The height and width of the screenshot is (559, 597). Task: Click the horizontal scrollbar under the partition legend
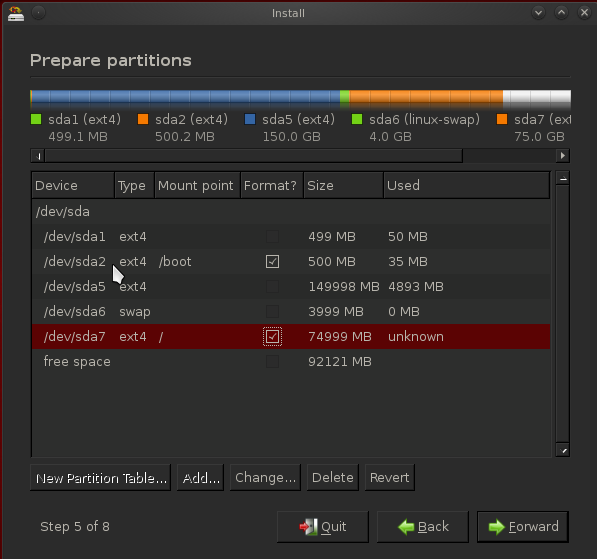tap(254, 155)
